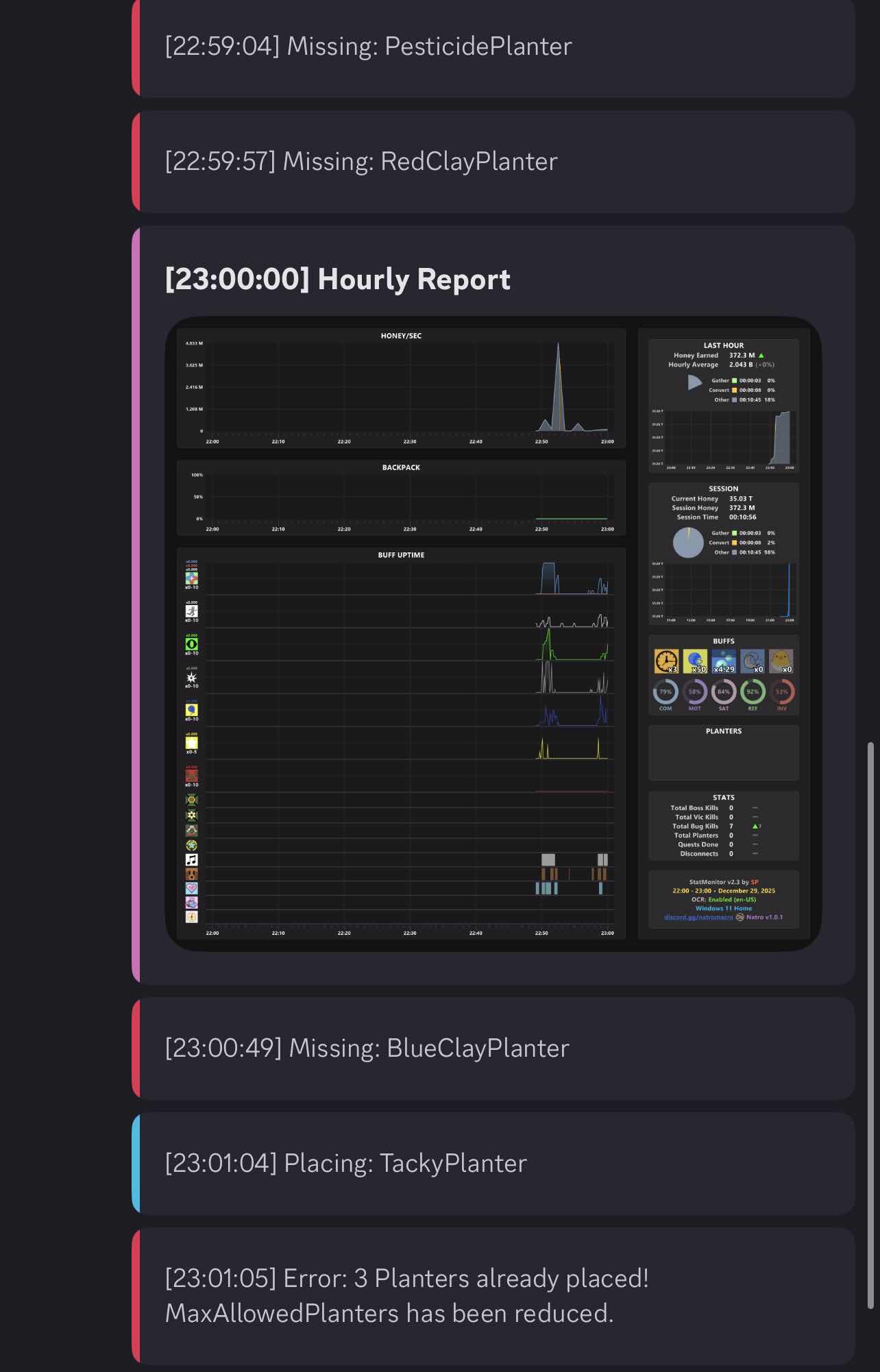Click the SESSION panel heading
The image size is (880, 1372).
(724, 489)
